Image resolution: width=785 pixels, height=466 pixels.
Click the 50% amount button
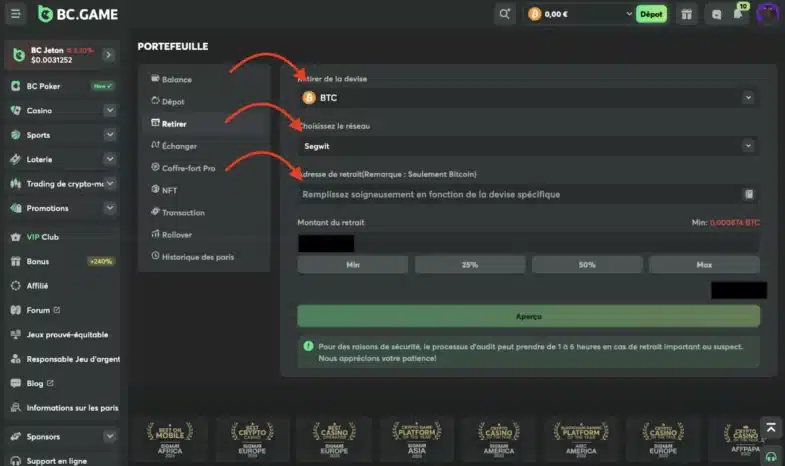tap(587, 264)
